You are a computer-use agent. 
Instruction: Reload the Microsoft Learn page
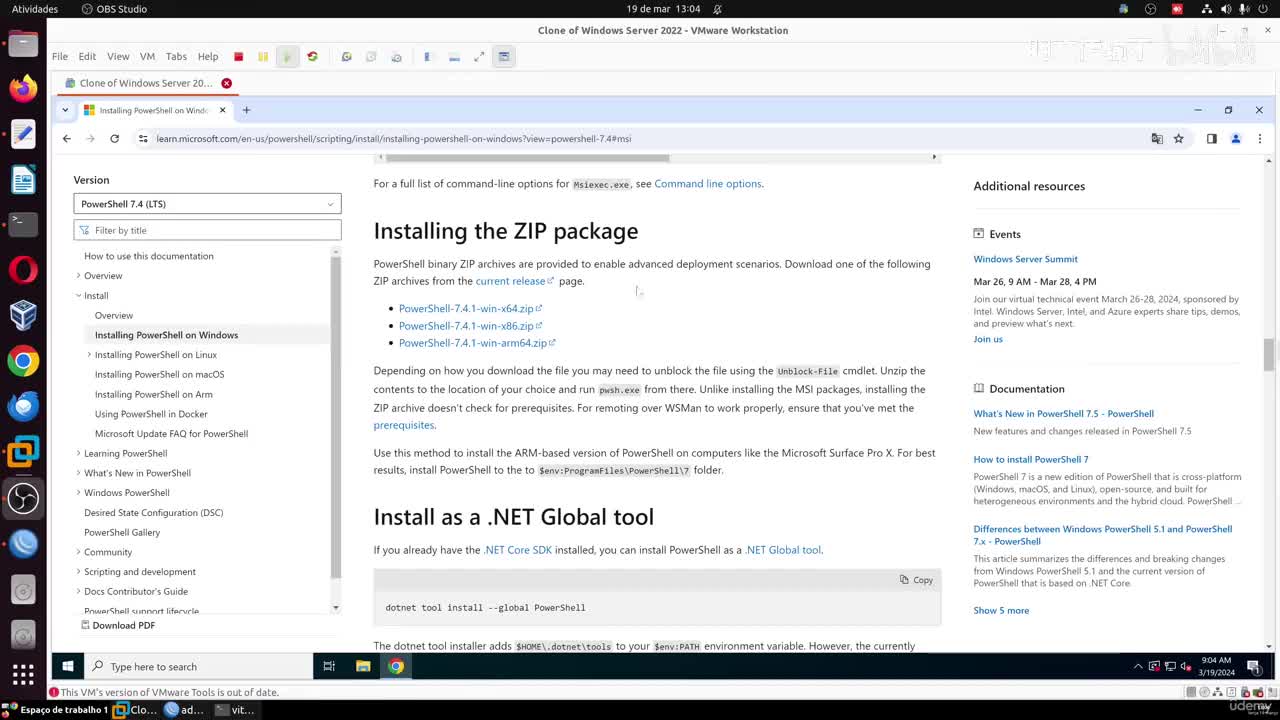coord(114,139)
